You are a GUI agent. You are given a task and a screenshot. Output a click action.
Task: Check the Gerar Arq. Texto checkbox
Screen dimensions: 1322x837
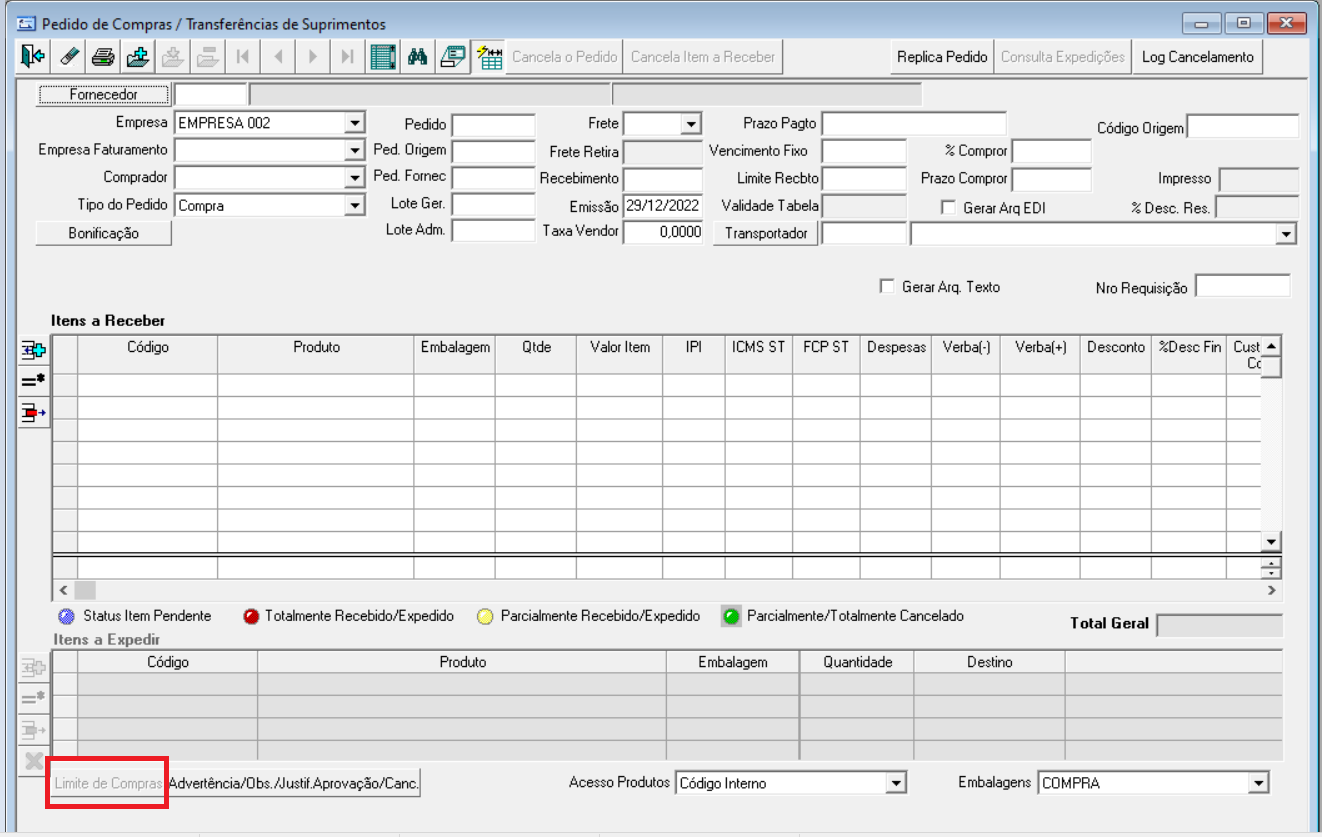(886, 286)
